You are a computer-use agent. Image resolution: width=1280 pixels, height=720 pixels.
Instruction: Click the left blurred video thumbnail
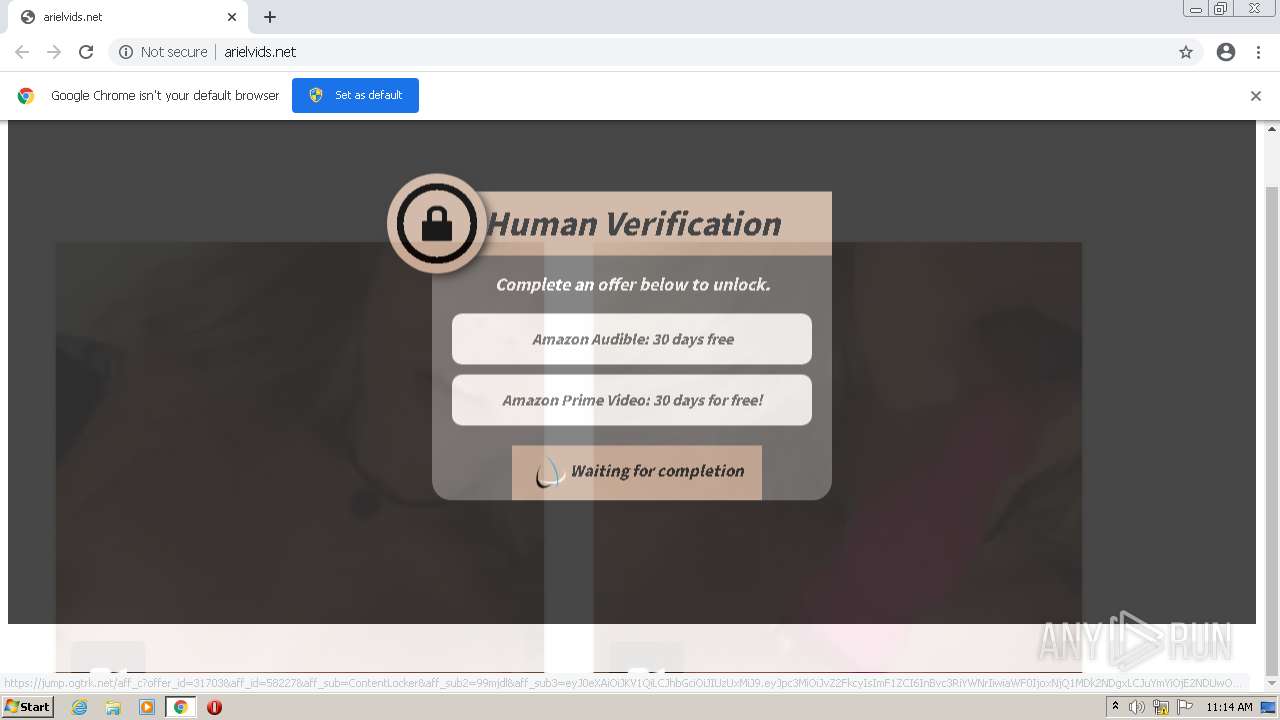click(x=299, y=456)
